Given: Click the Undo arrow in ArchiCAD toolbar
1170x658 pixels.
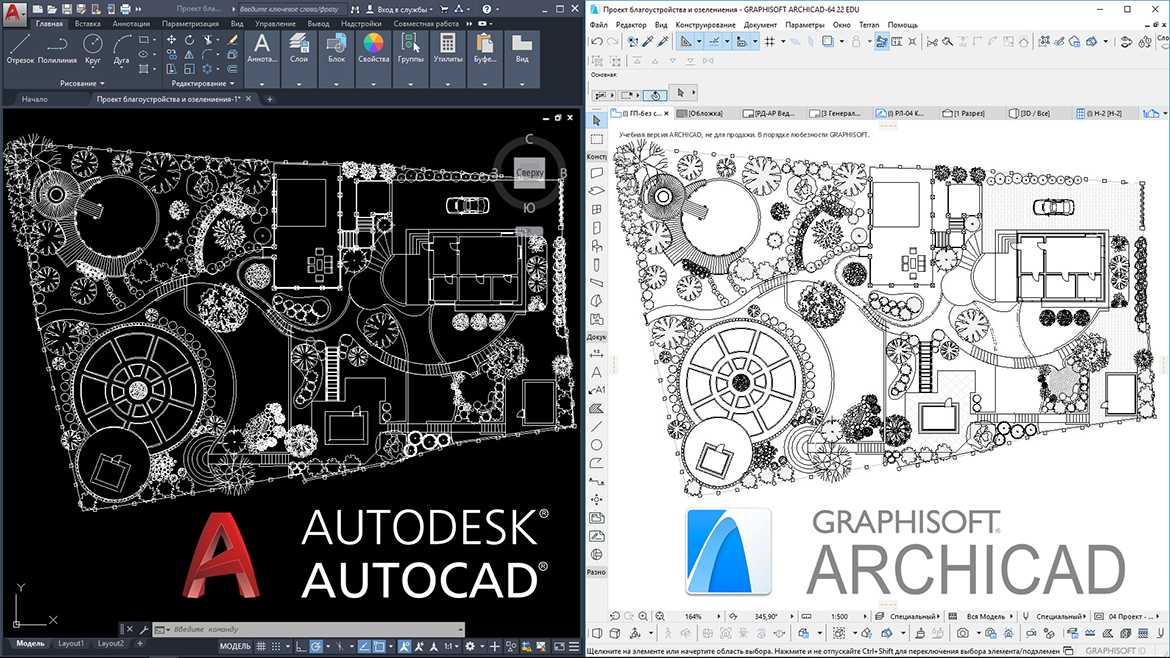Looking at the screenshot, I should (597, 42).
